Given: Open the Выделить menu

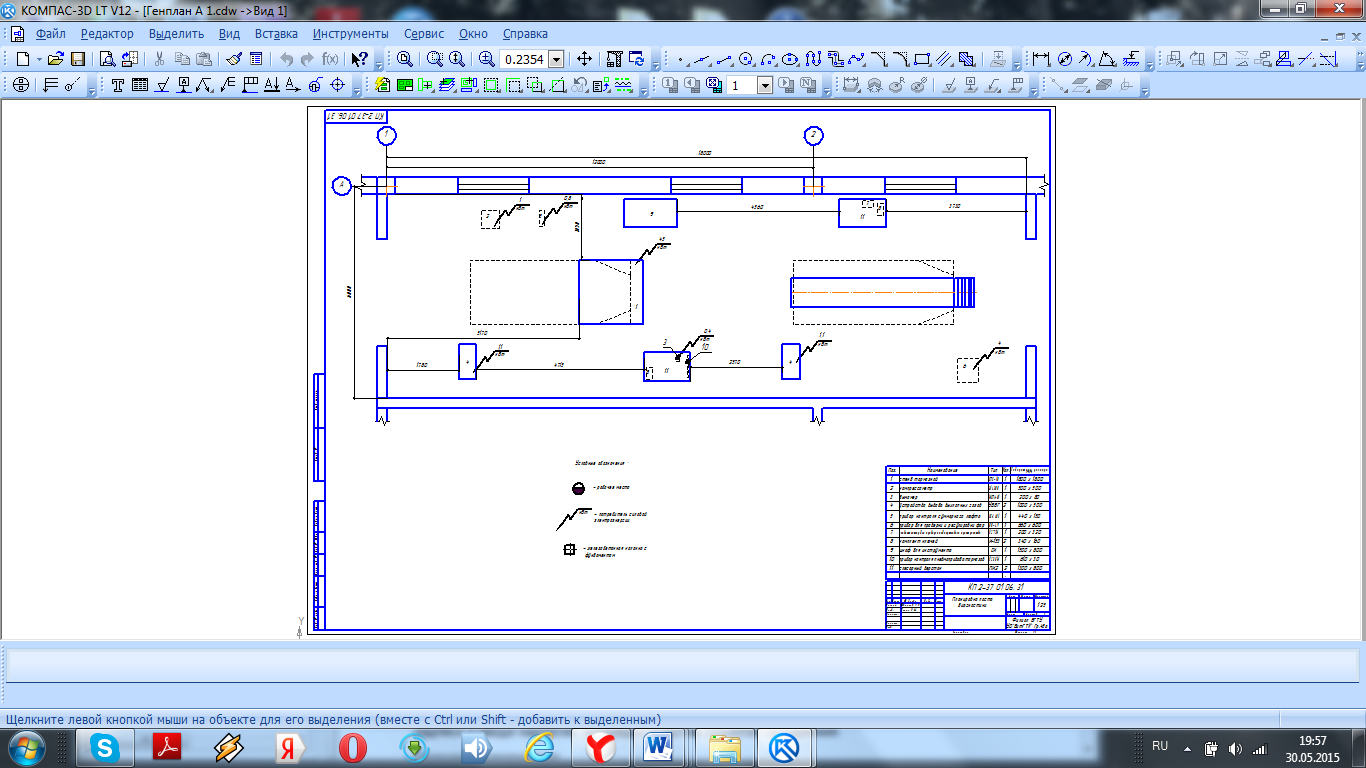Looking at the screenshot, I should 176,33.
